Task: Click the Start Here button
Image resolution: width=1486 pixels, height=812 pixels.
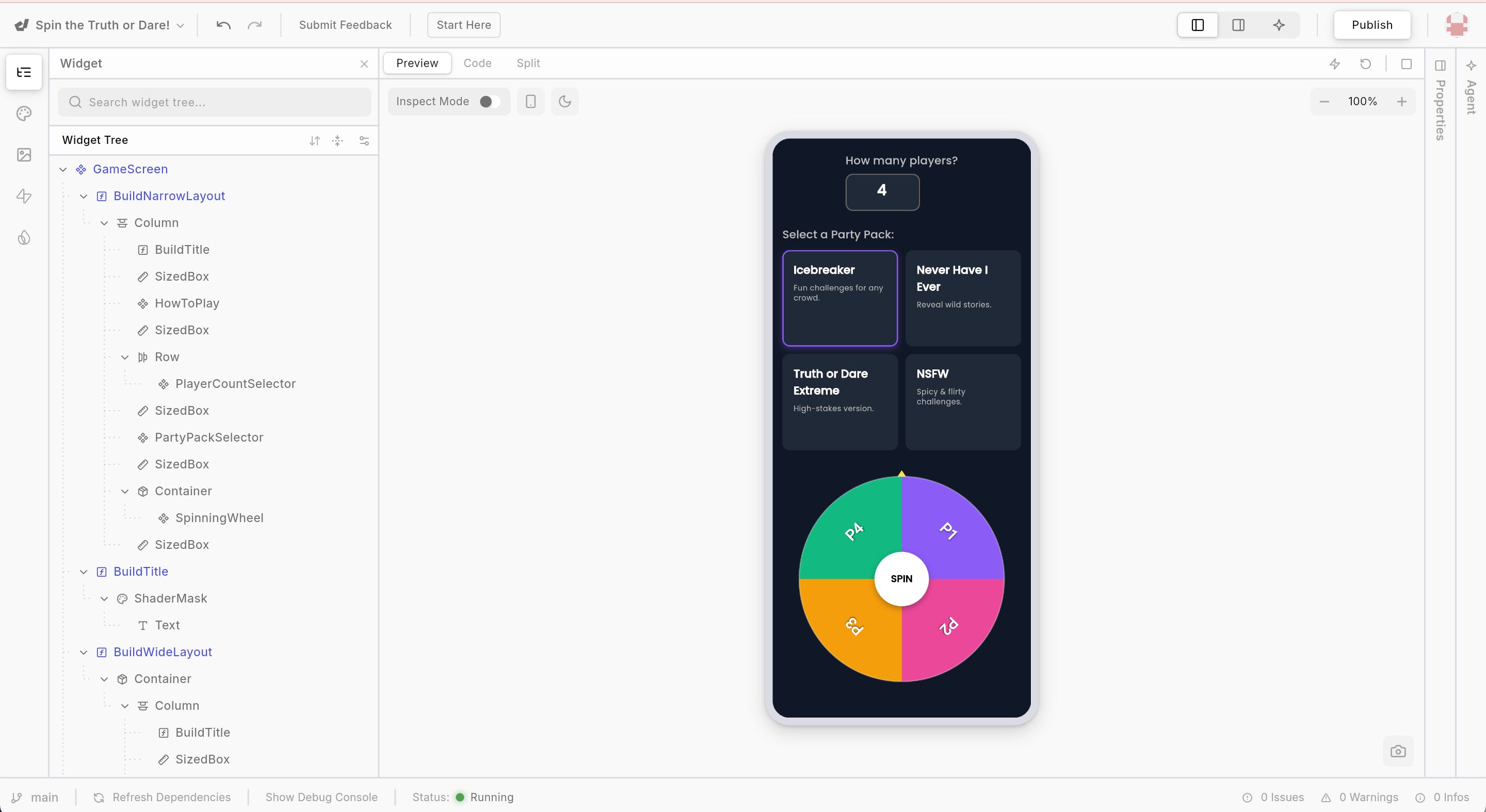Action: pyautogui.click(x=463, y=25)
